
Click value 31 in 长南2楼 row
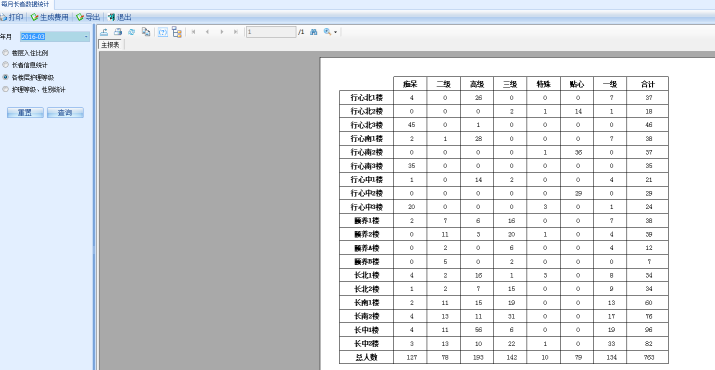511,316
